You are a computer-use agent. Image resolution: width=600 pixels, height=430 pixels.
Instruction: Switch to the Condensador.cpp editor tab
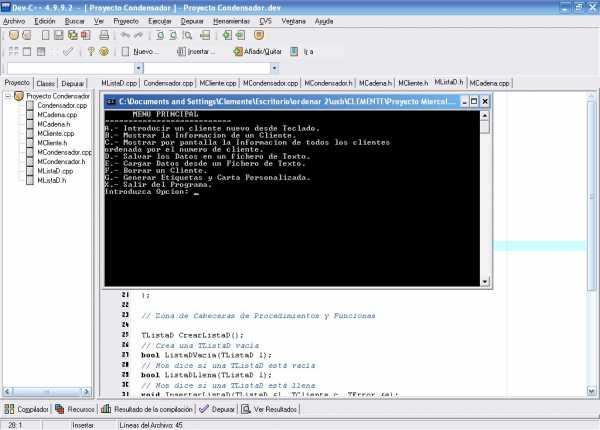pyautogui.click(x=168, y=83)
